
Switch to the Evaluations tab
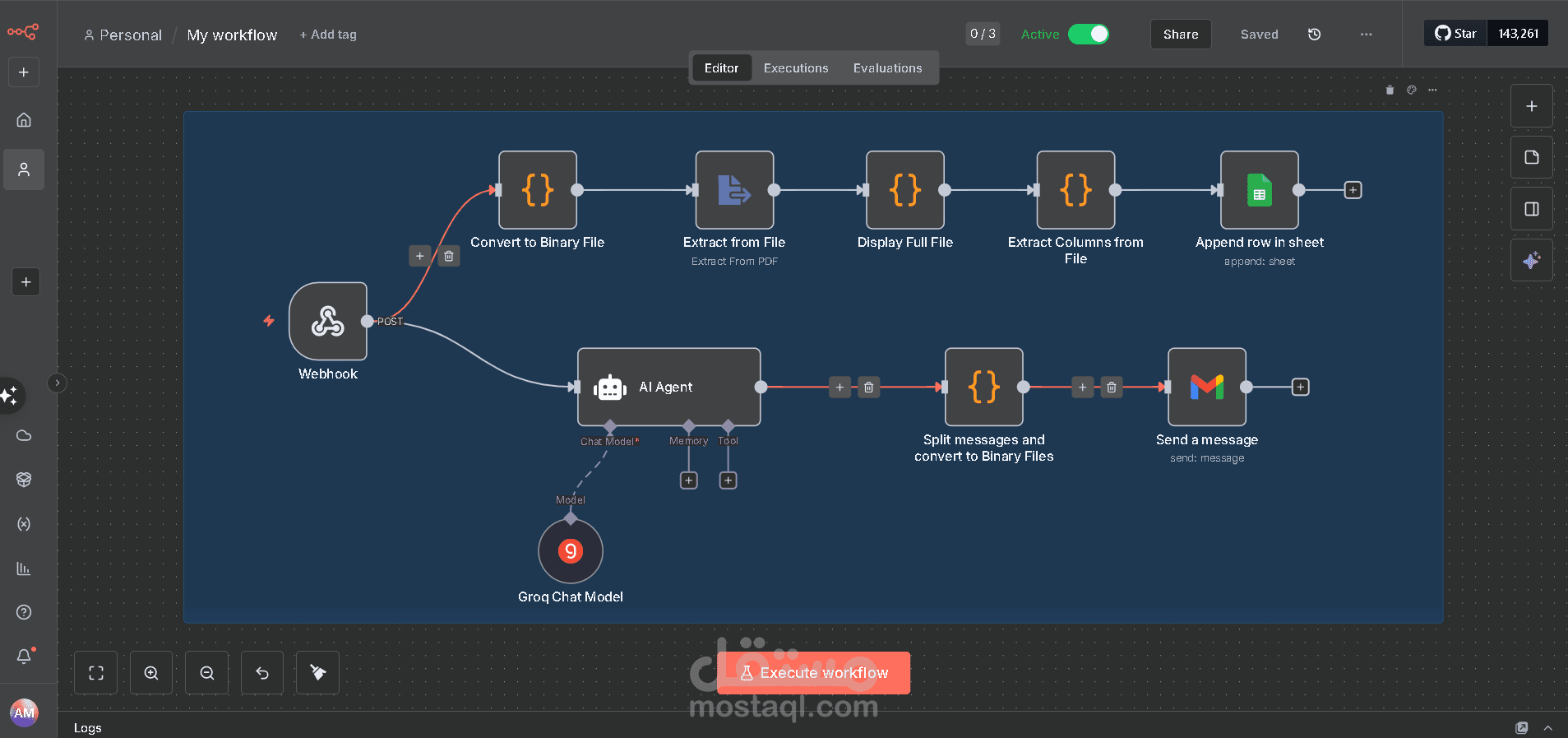click(x=887, y=68)
